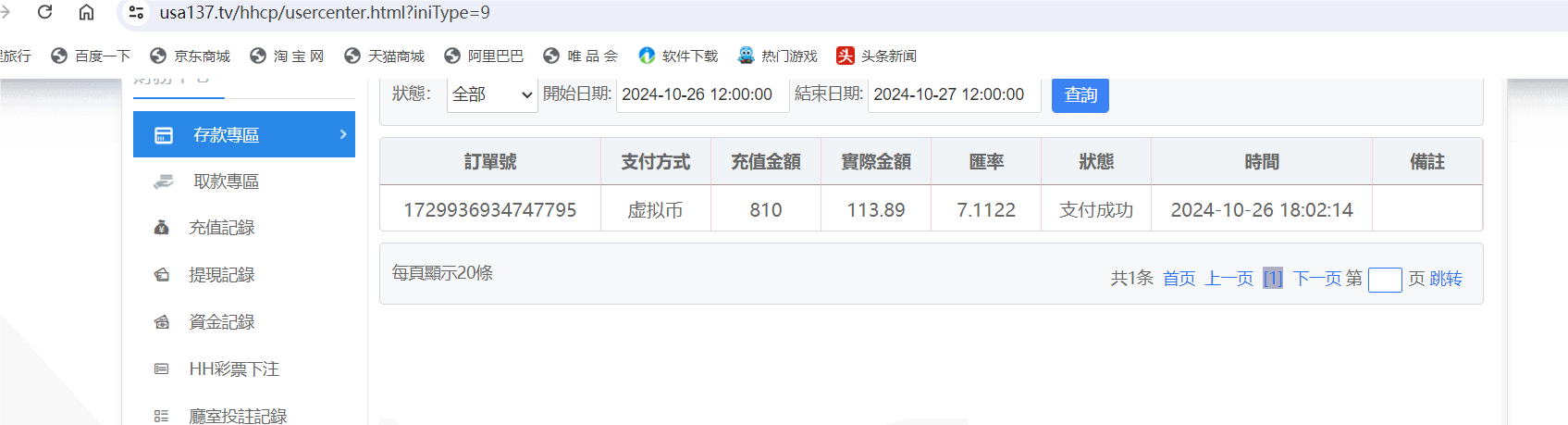Reload the page with the refresh icon
Viewport: 1568px width, 425px height.
[x=44, y=12]
